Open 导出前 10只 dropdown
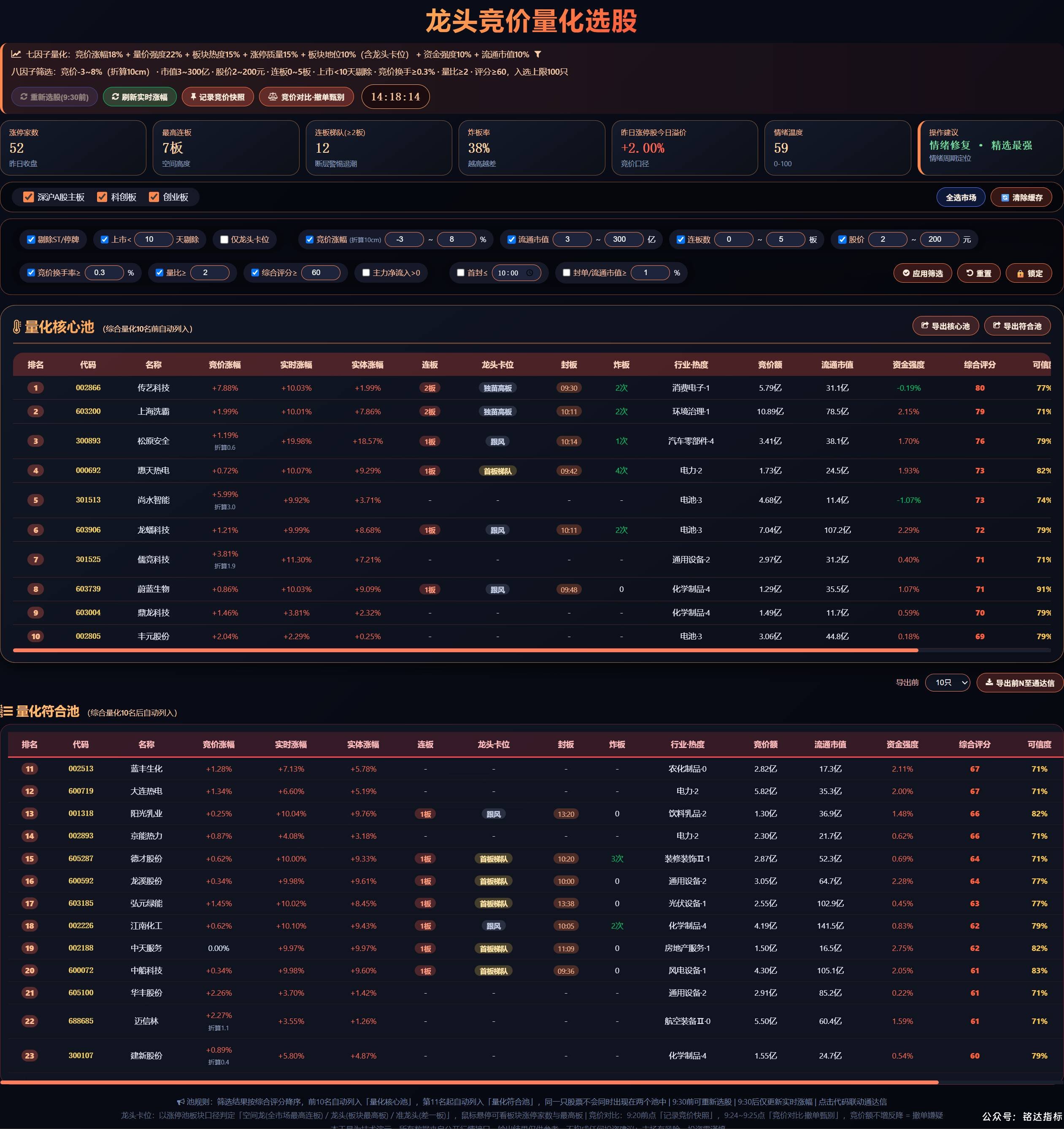The height and width of the screenshot is (1129, 1064). click(x=948, y=683)
